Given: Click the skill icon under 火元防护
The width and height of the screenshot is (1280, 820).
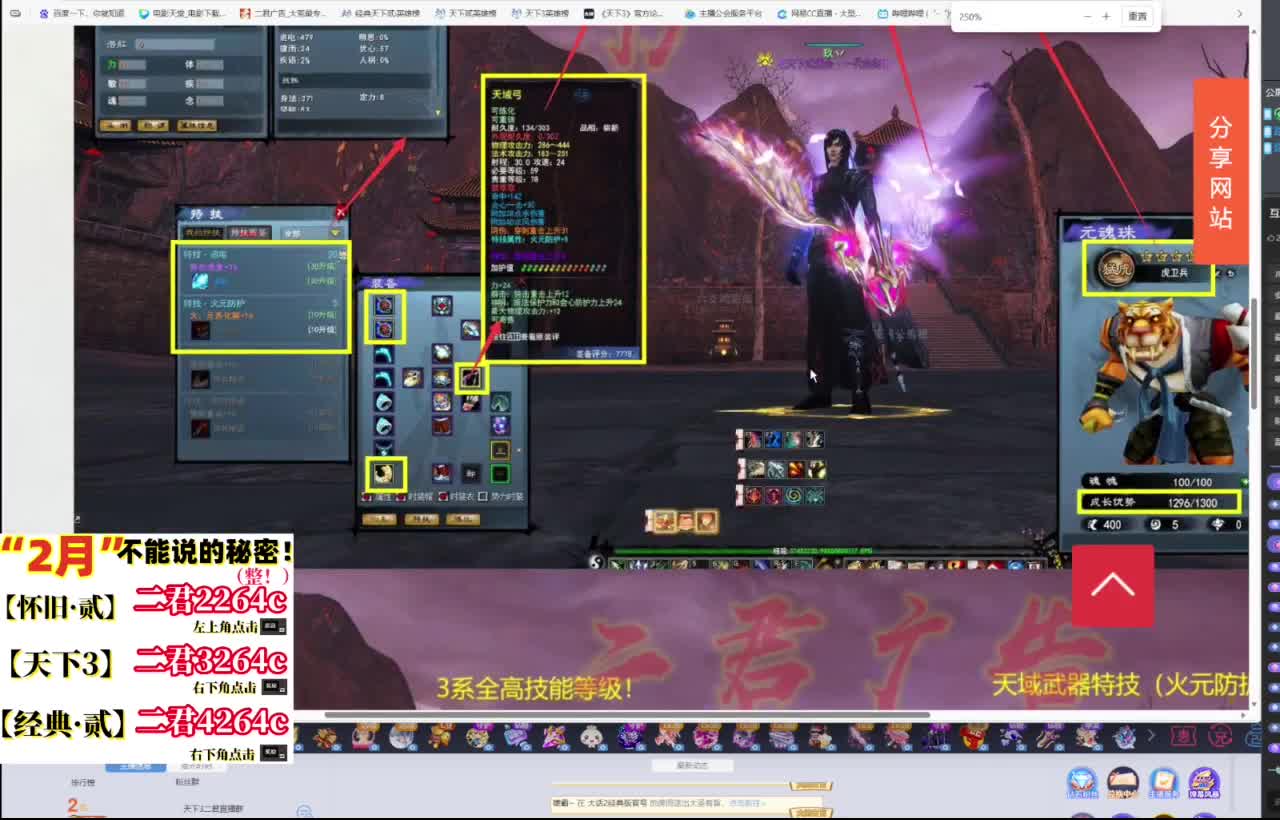Looking at the screenshot, I should pos(201,330).
